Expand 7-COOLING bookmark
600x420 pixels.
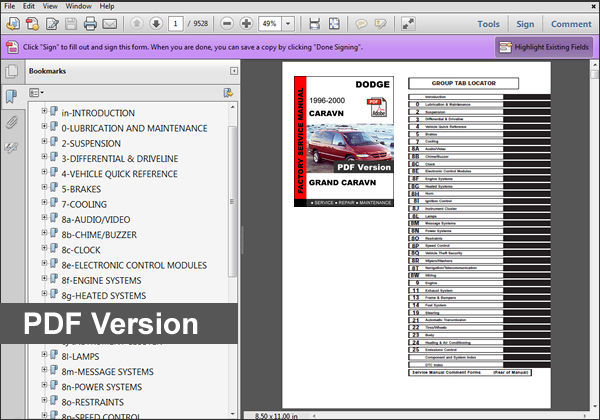[x=44, y=202]
